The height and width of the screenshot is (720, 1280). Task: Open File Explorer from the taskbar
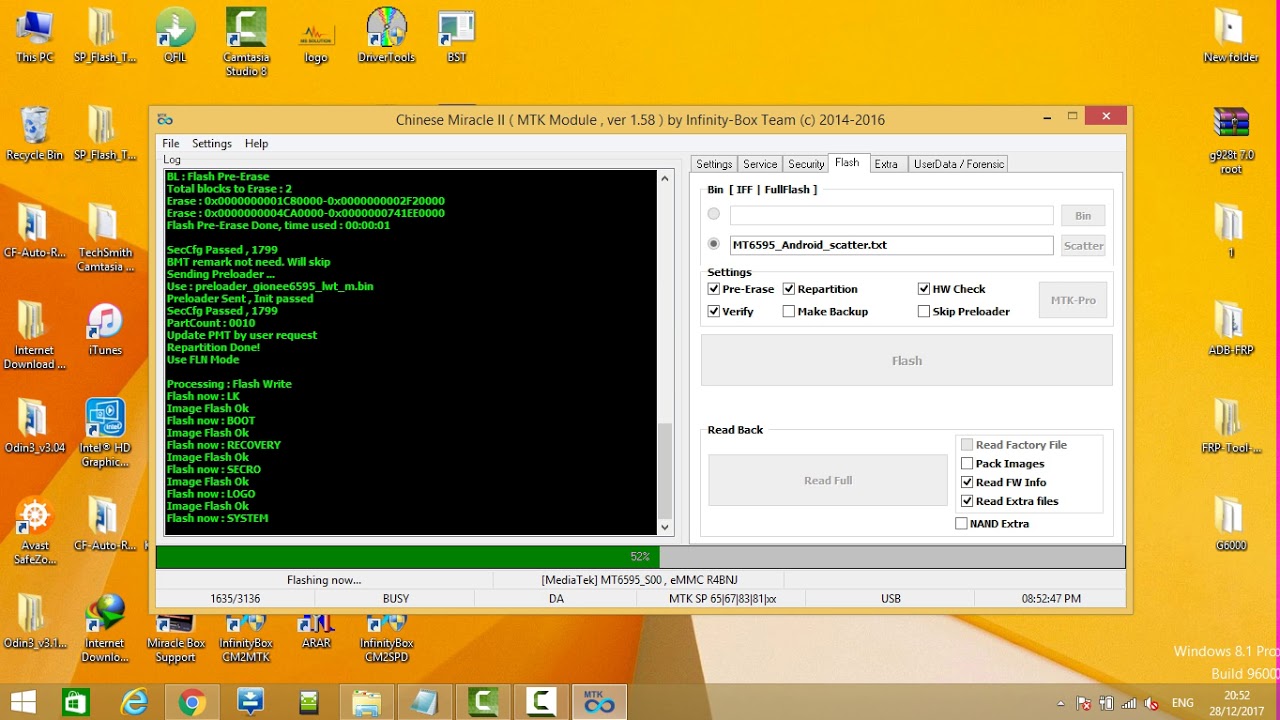(x=366, y=703)
